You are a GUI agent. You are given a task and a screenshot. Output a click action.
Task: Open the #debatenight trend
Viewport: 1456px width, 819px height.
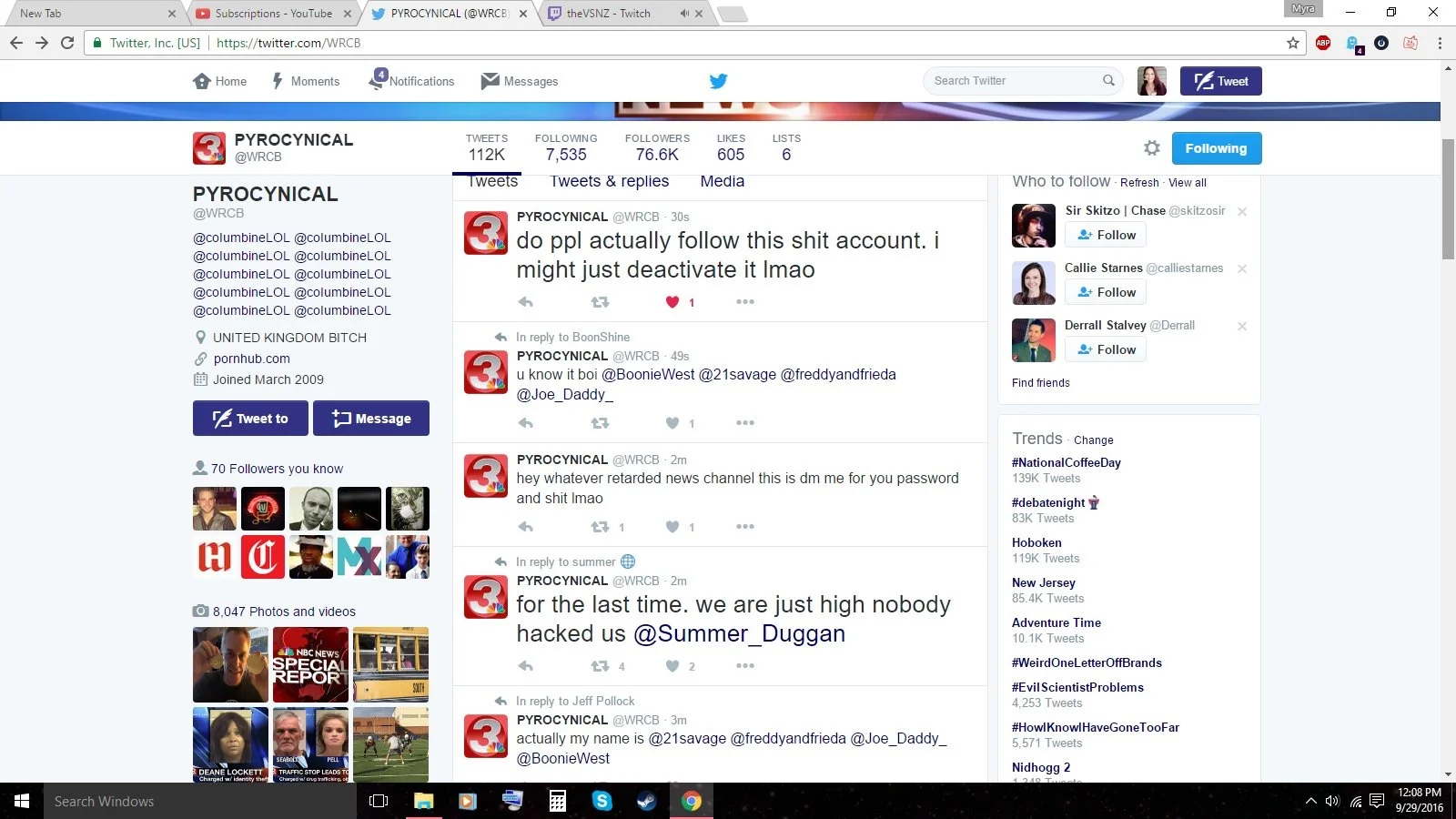(1048, 502)
